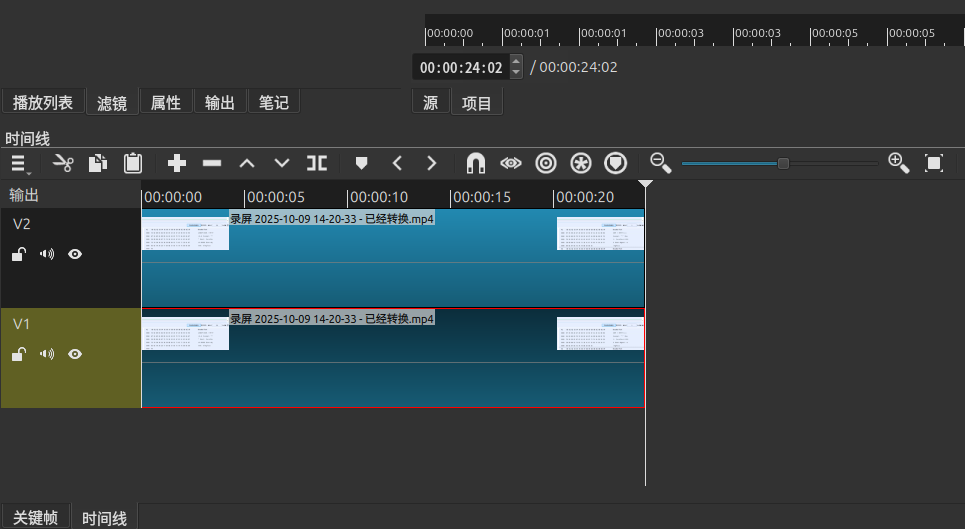This screenshot has width=965, height=529.
Task: Mute the V1 track audio
Action: [46, 354]
